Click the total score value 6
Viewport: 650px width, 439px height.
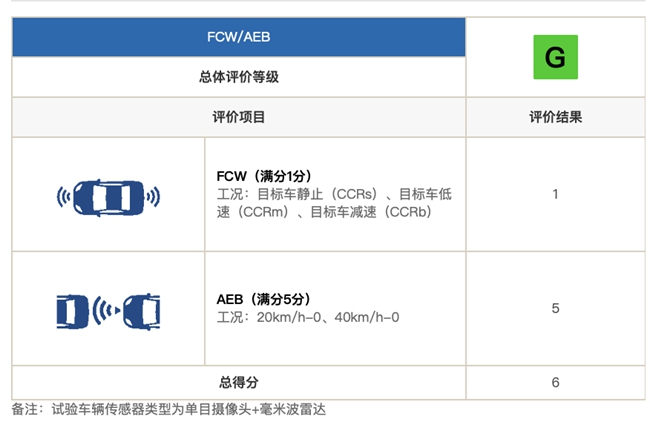[x=555, y=382]
